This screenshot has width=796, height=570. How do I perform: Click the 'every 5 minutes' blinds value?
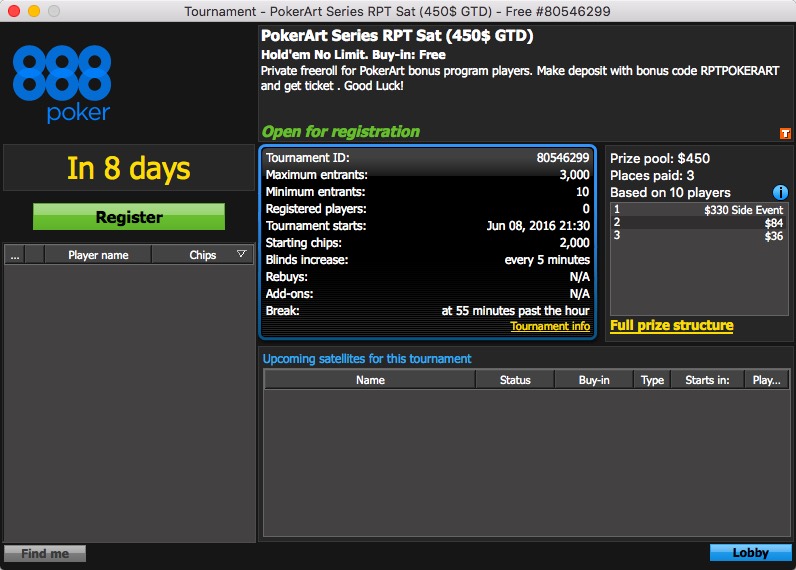click(x=547, y=260)
